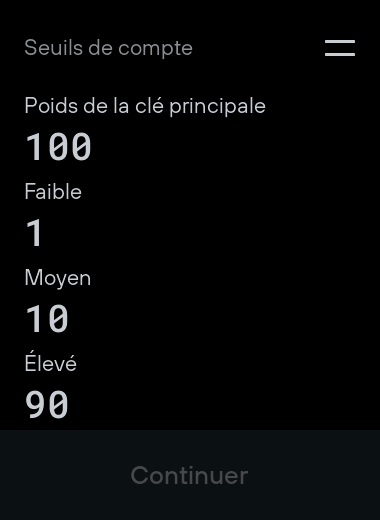Click the Faible threshold label
Screen dimensions: 380x520
(53, 192)
